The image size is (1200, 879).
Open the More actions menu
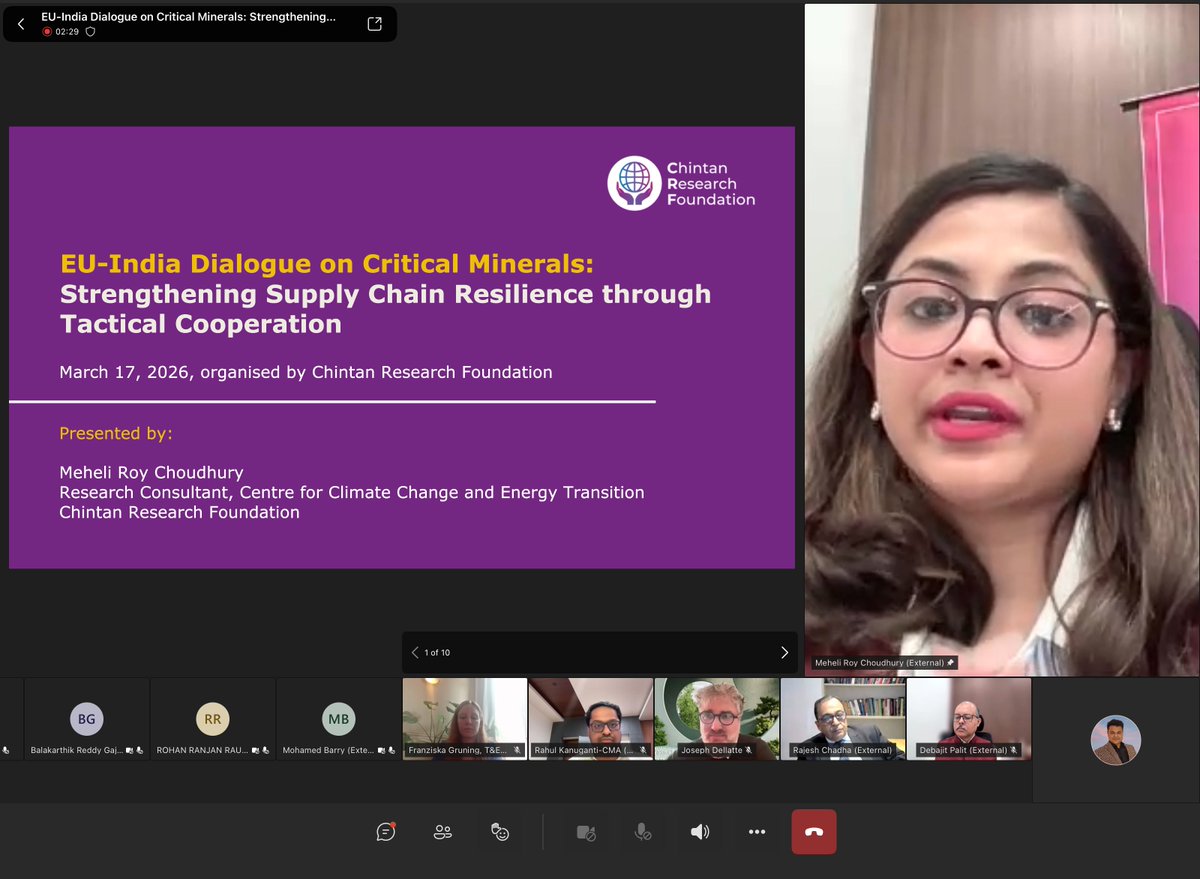click(x=757, y=832)
